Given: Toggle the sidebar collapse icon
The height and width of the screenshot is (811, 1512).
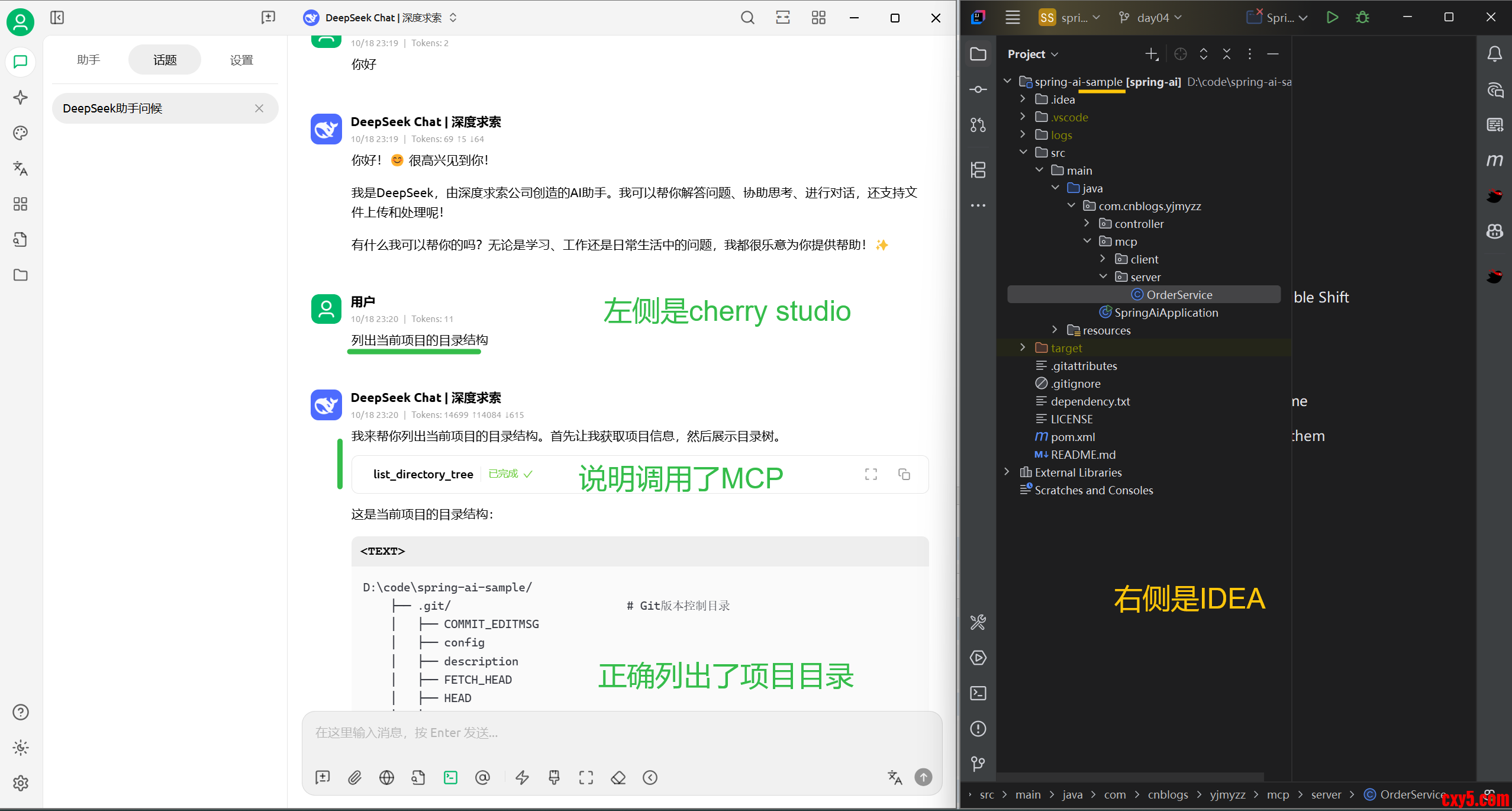Looking at the screenshot, I should click(57, 18).
